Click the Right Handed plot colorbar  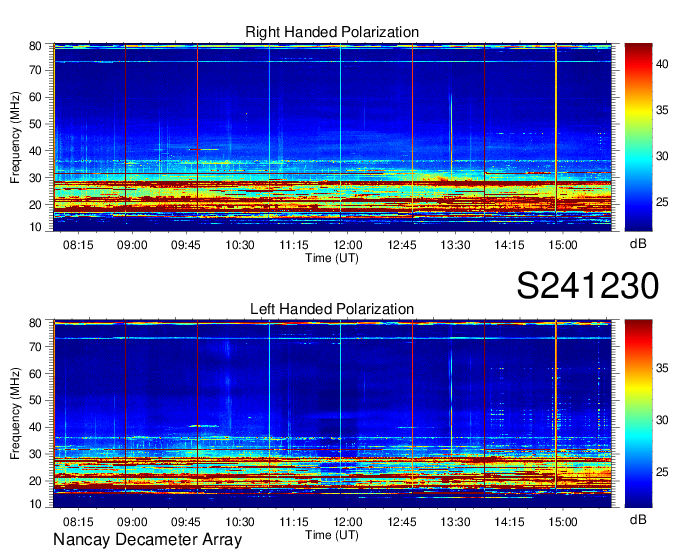(x=638, y=137)
